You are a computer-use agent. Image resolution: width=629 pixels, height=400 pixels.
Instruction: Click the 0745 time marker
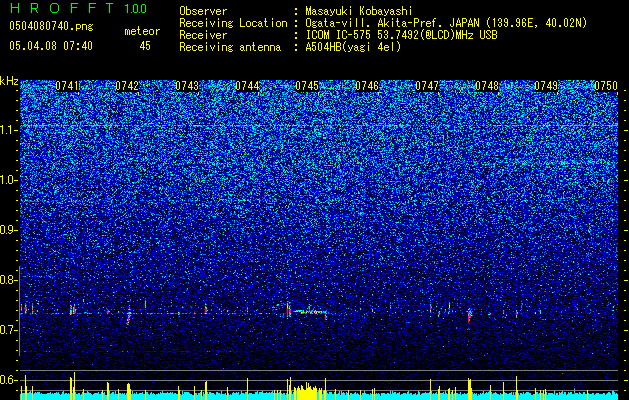307,86
